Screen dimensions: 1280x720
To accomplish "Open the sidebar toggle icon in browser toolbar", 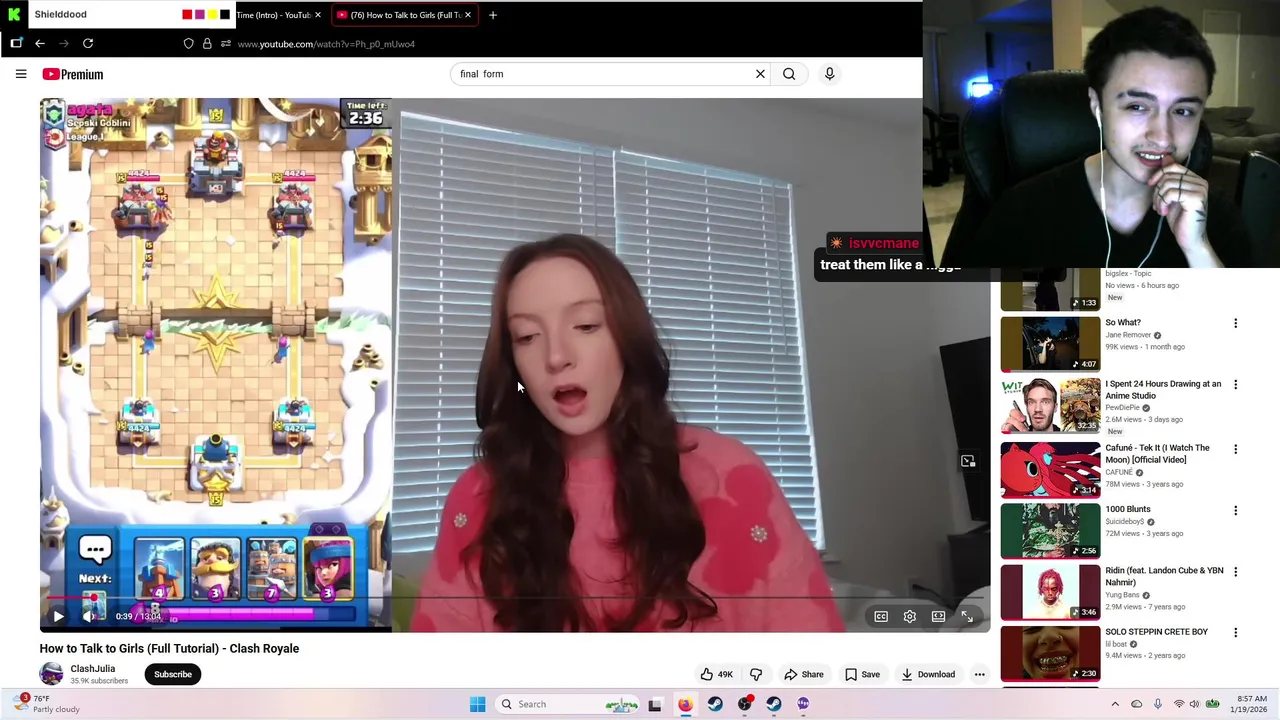I will [x=16, y=43].
